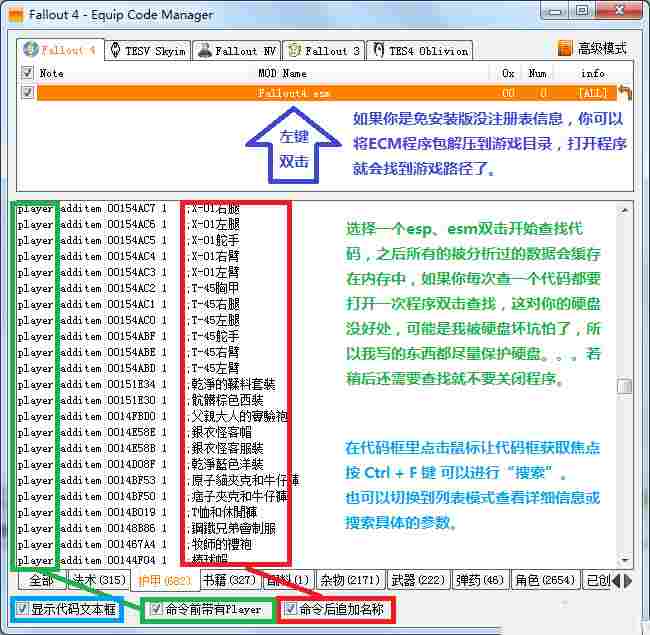Click the arrow icon beside the Fallout4.esm row
Image resolution: width=650 pixels, height=635 pixels.
click(x=624, y=92)
